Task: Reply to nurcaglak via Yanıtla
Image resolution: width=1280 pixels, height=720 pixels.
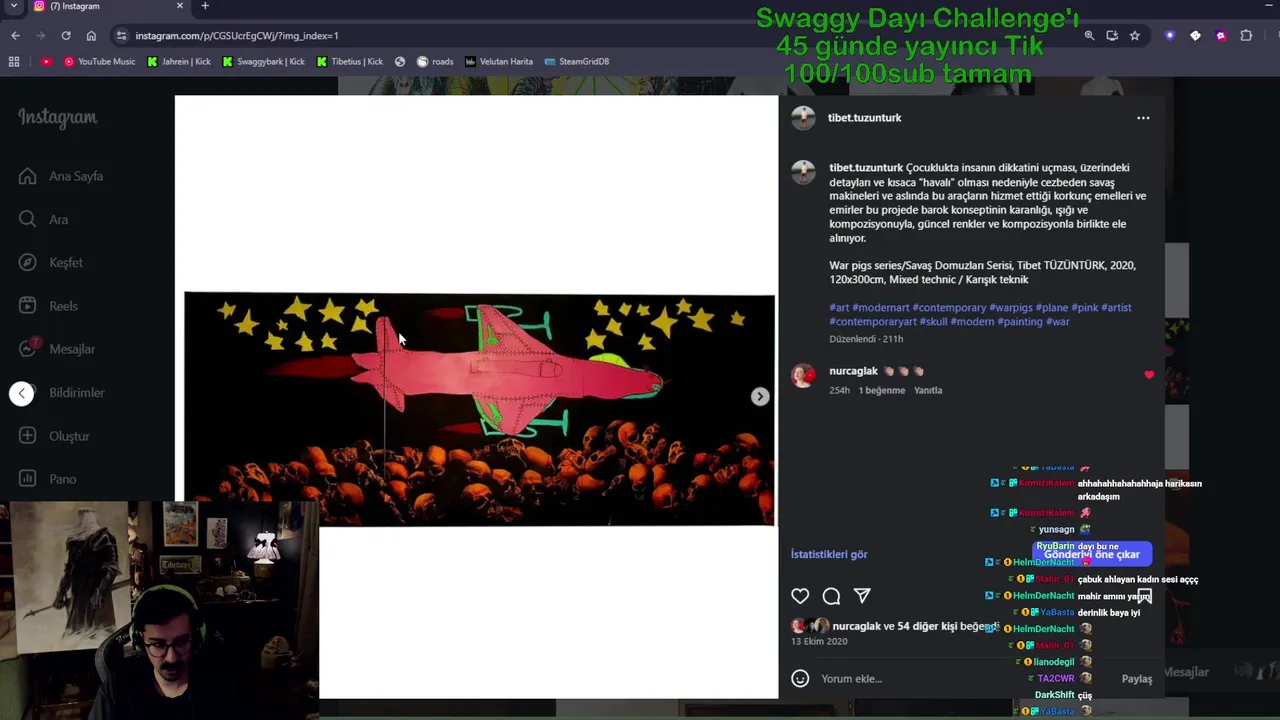Action: (x=928, y=390)
